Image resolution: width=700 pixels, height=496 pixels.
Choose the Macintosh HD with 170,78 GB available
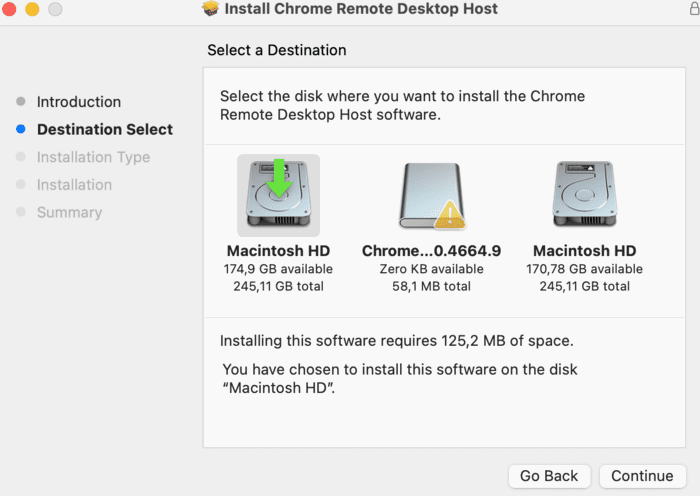pyautogui.click(x=584, y=194)
